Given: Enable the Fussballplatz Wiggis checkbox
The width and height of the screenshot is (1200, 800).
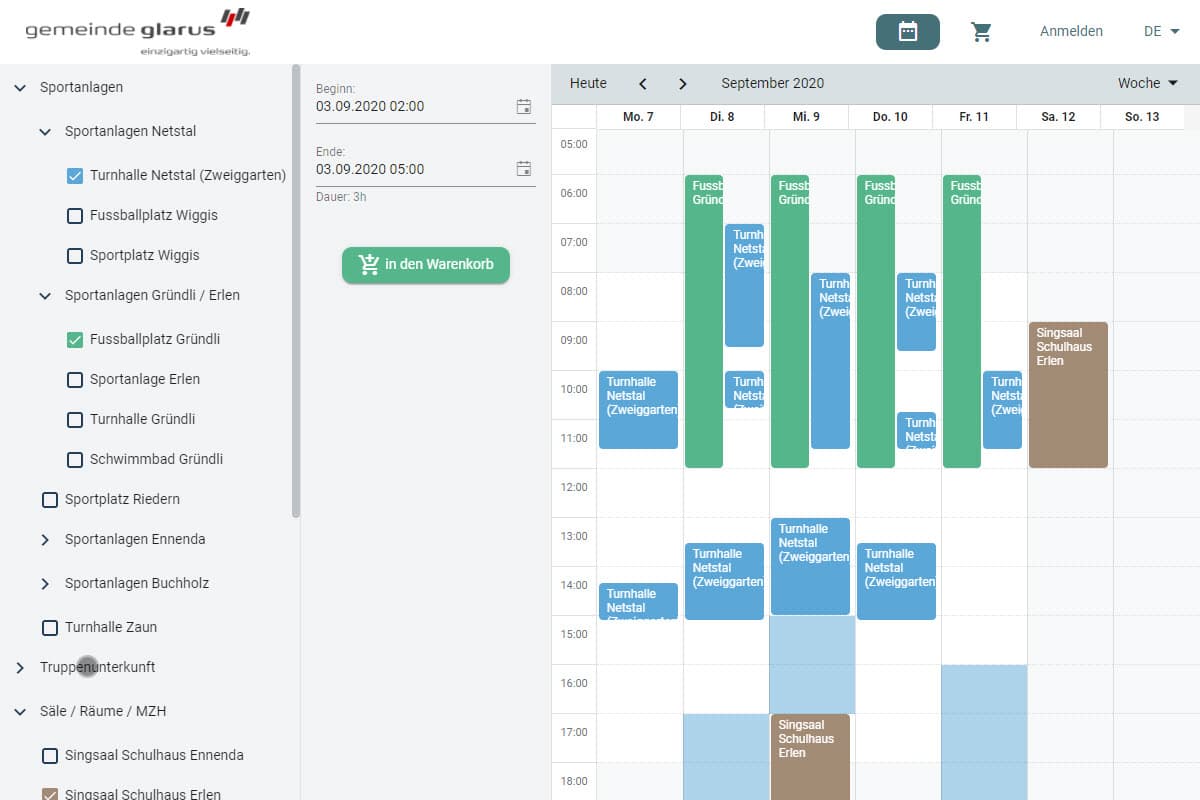Looking at the screenshot, I should (x=75, y=216).
